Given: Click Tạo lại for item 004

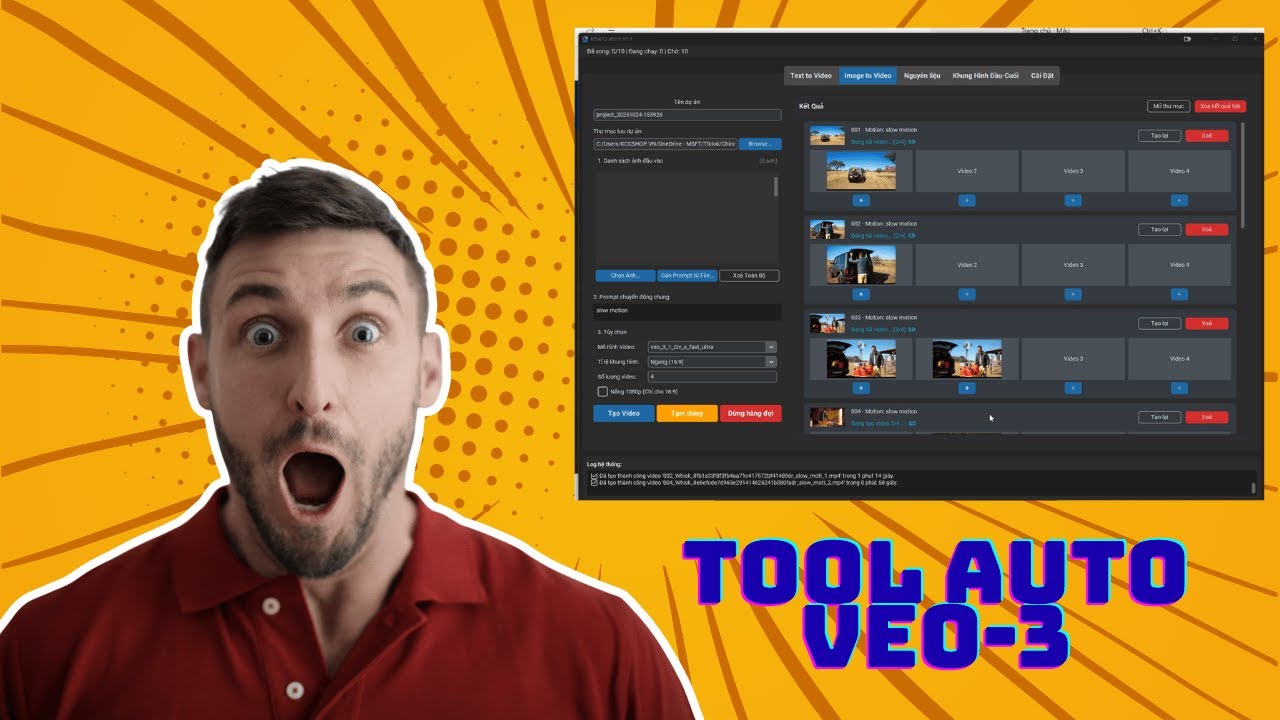Looking at the screenshot, I should [x=1159, y=417].
